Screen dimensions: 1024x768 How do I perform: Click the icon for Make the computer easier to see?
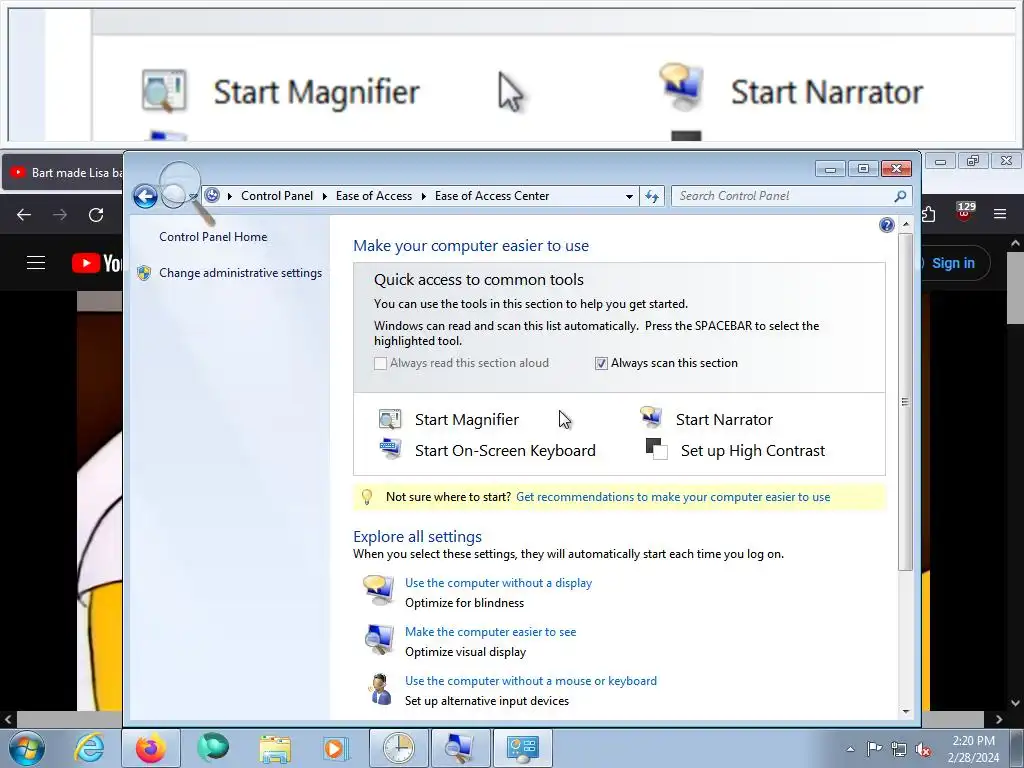379,639
